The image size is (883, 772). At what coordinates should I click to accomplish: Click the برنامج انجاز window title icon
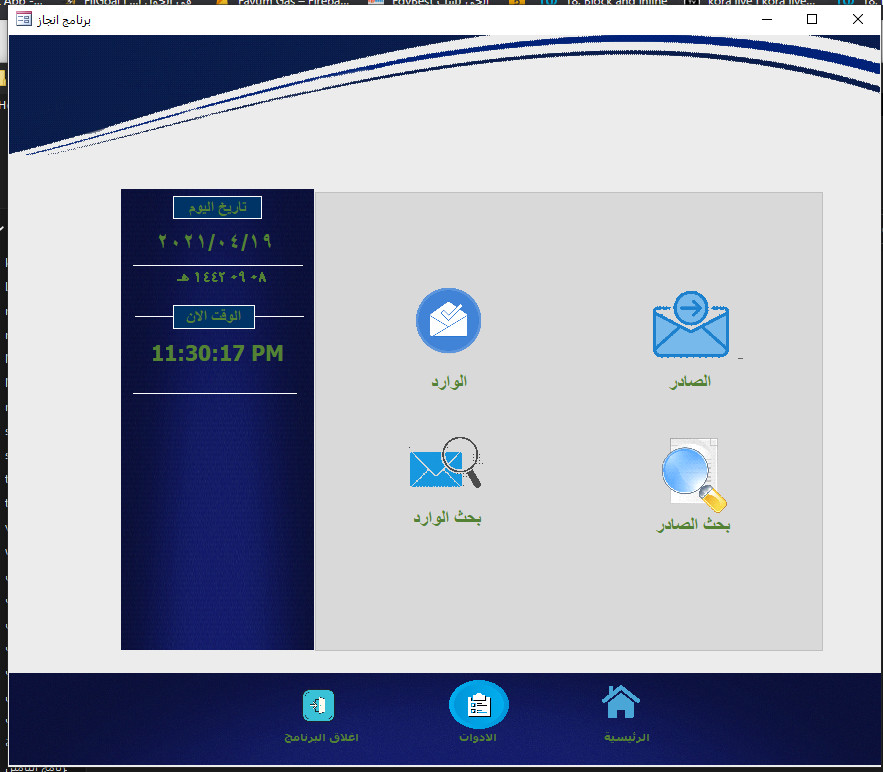tap(24, 19)
